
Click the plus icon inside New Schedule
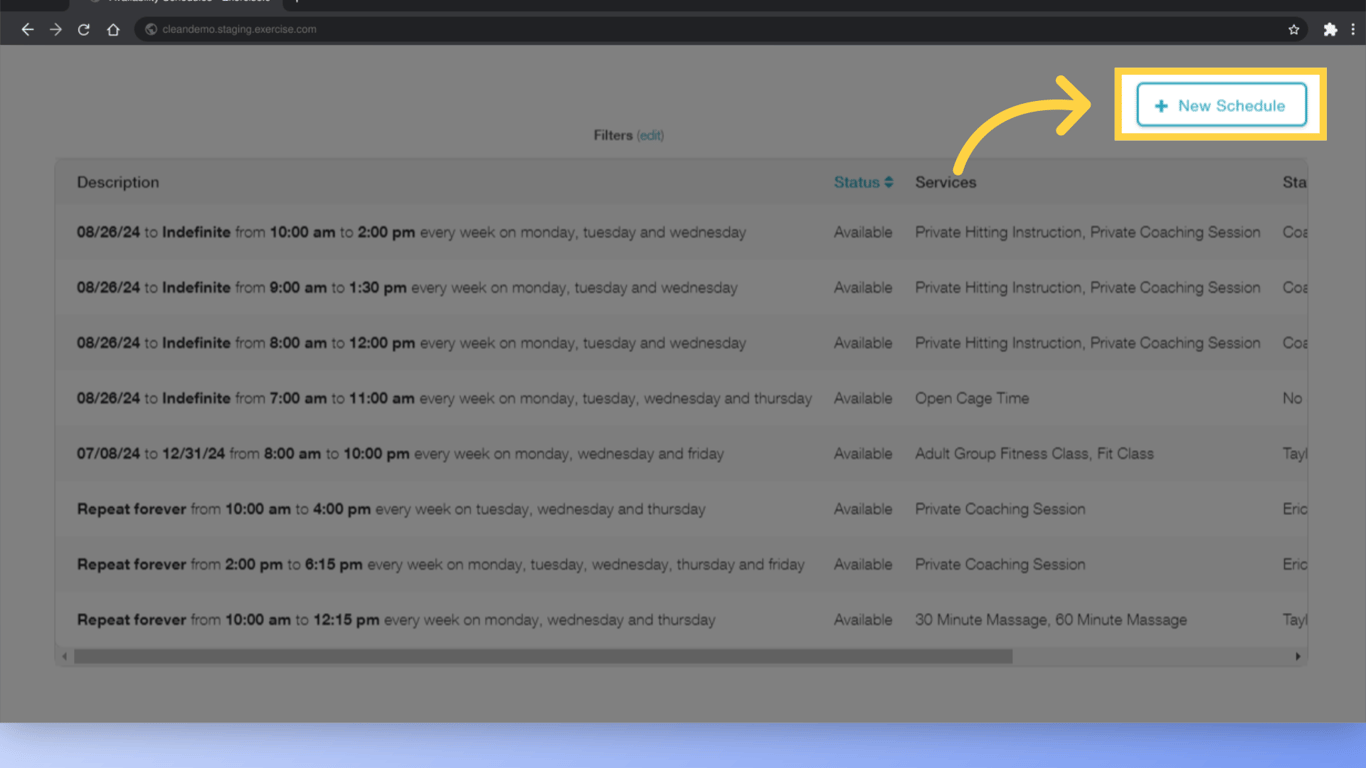point(1161,104)
